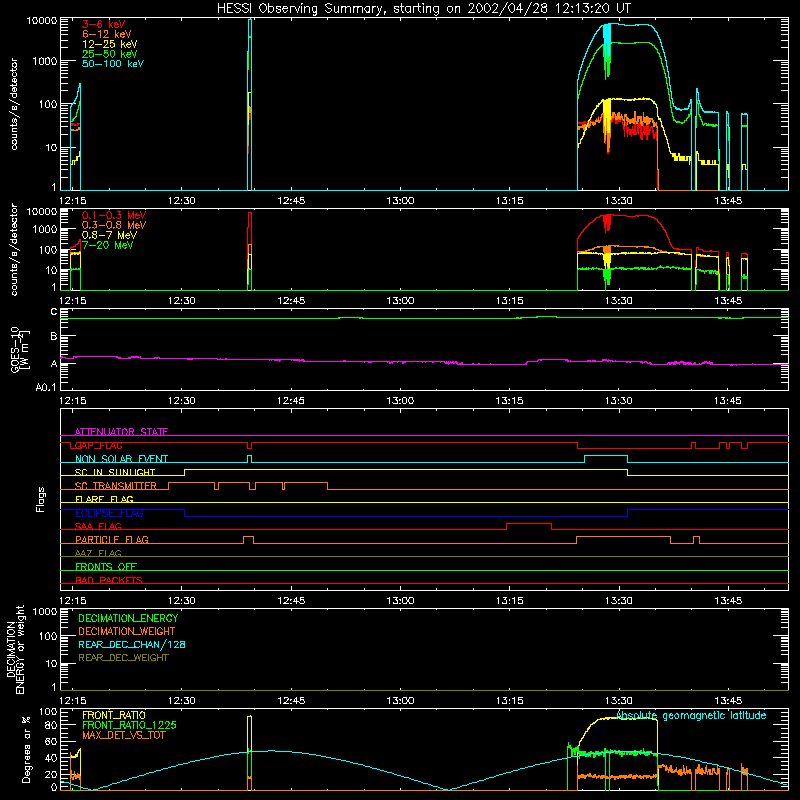This screenshot has height=800, width=800.
Task: Pick the 50-100 keV legend label
Action: point(113,64)
